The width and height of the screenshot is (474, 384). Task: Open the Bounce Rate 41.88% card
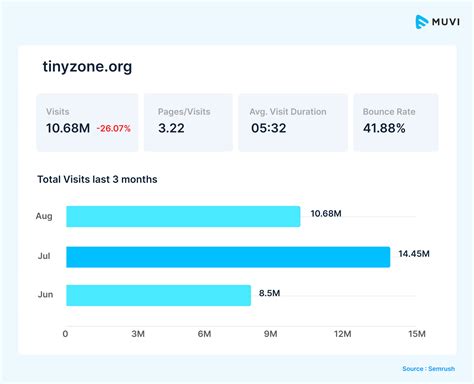(x=396, y=123)
